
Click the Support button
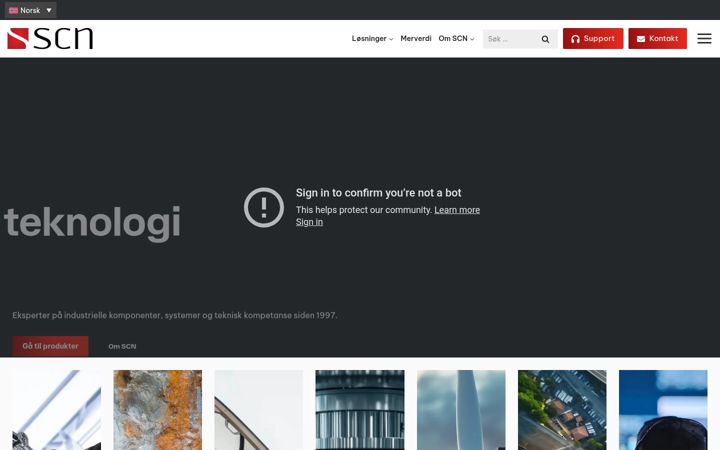coord(593,39)
